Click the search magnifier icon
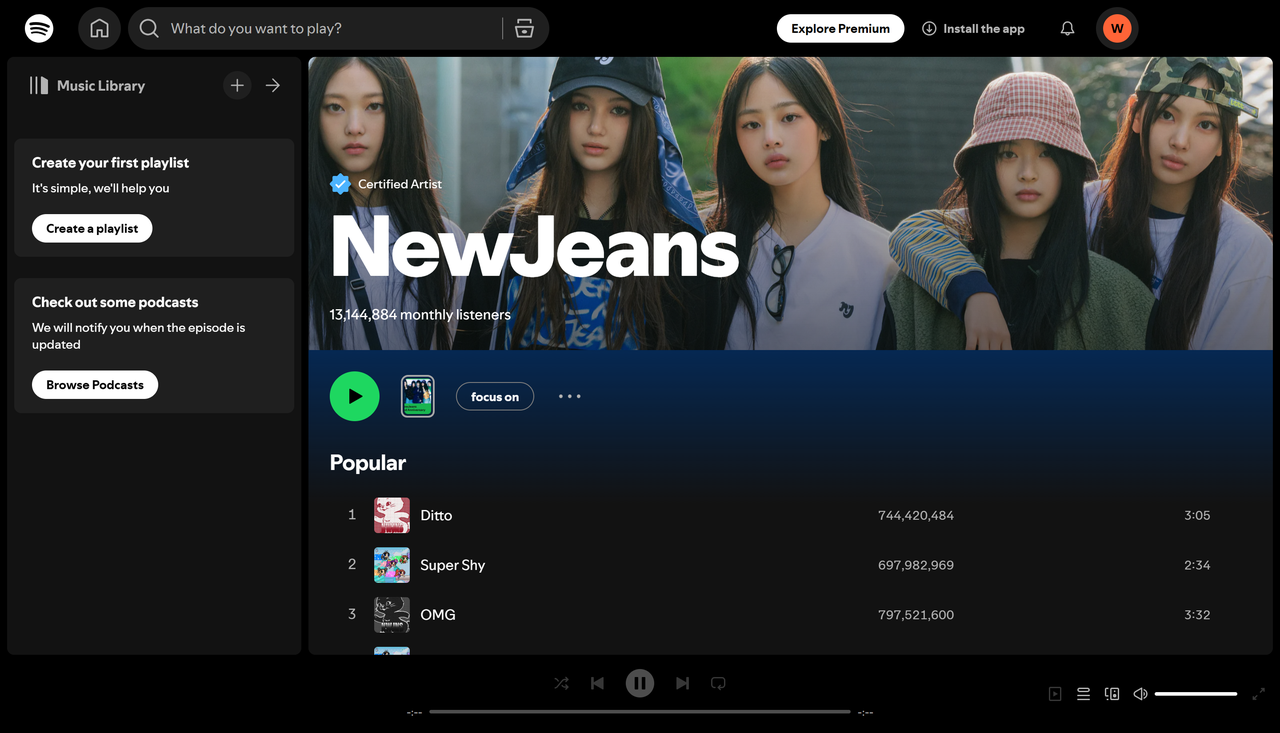Viewport: 1280px width, 733px height. [149, 28]
